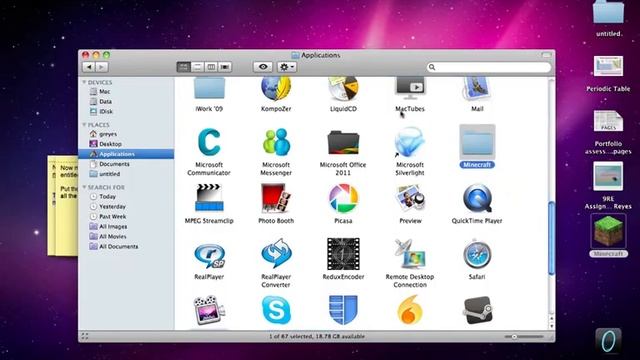Image resolution: width=640 pixels, height=360 pixels.
Task: Go forward in Finder history
Action: point(102,67)
